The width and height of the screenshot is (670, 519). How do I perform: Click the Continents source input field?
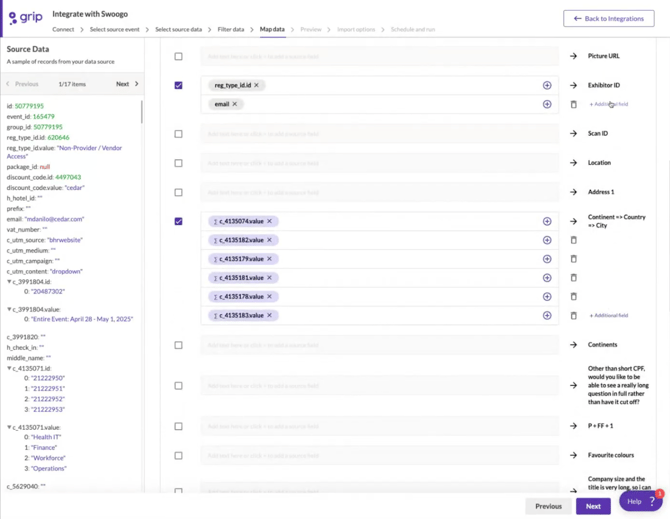pyautogui.click(x=379, y=345)
